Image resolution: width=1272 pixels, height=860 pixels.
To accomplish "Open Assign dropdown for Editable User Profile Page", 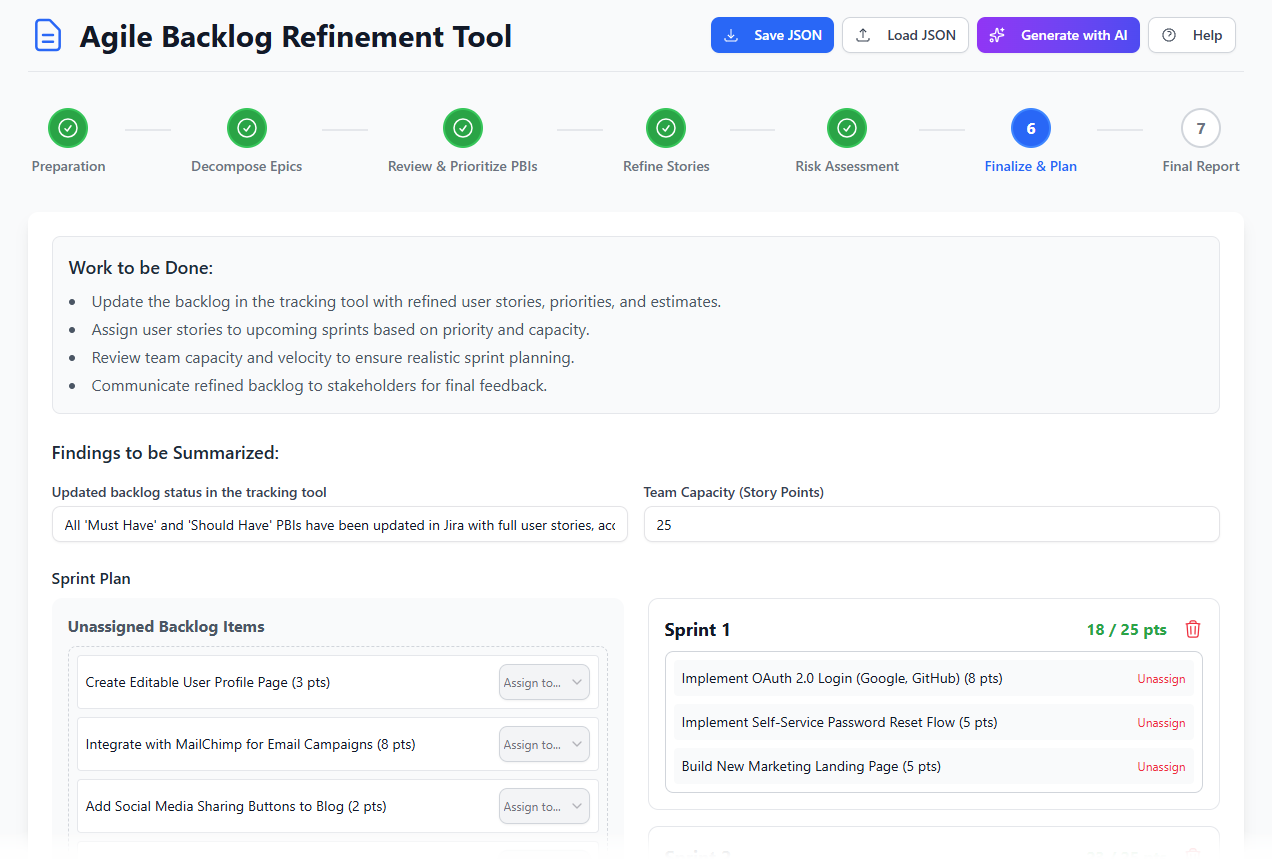I will coord(544,682).
